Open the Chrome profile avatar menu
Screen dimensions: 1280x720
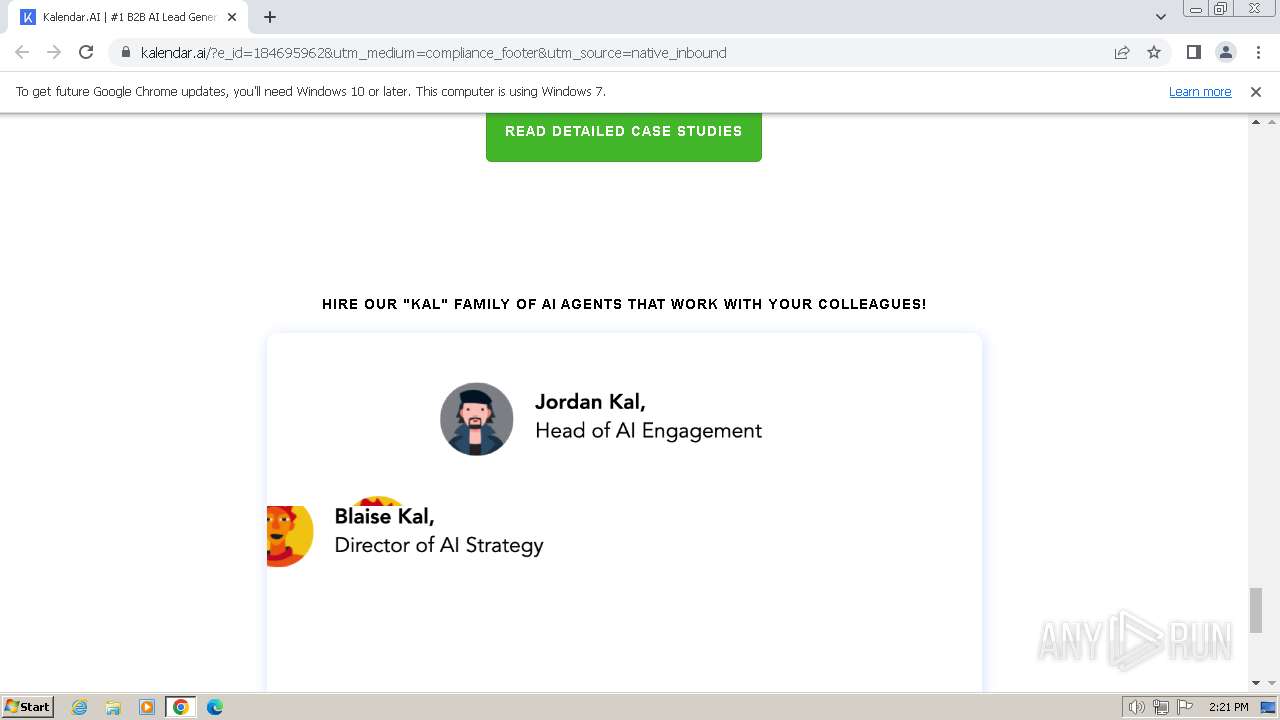(x=1225, y=53)
